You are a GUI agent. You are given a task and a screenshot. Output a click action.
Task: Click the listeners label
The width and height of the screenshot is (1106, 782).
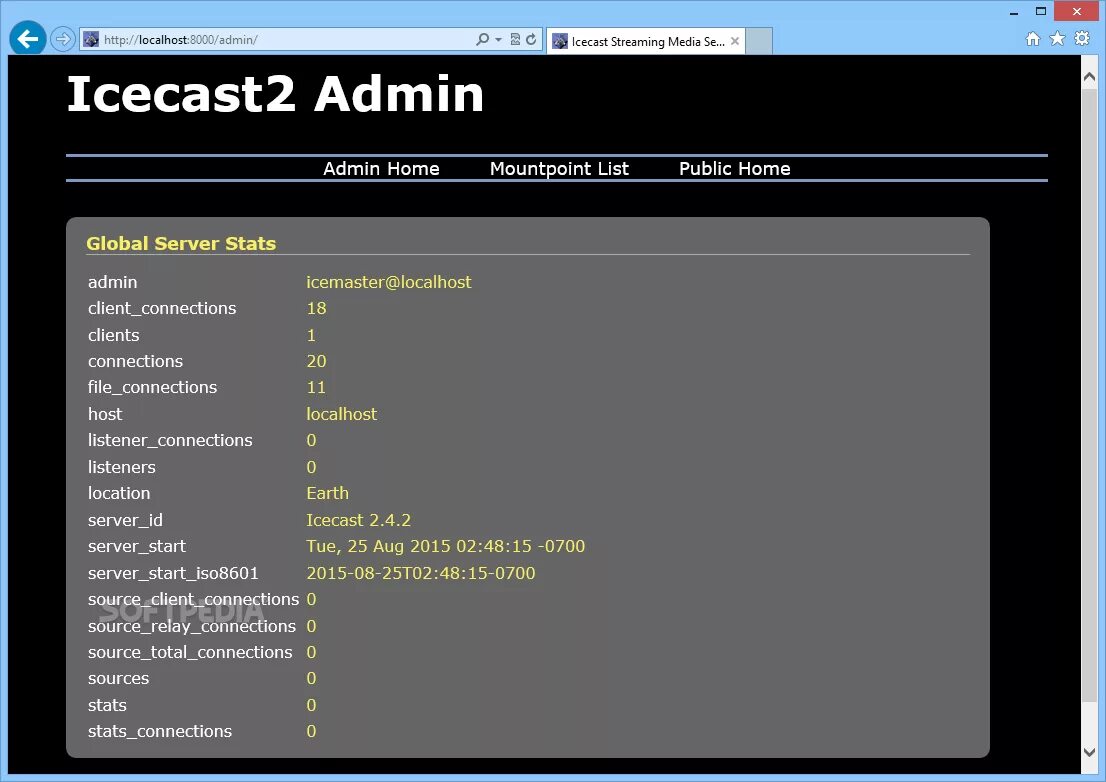coord(121,467)
